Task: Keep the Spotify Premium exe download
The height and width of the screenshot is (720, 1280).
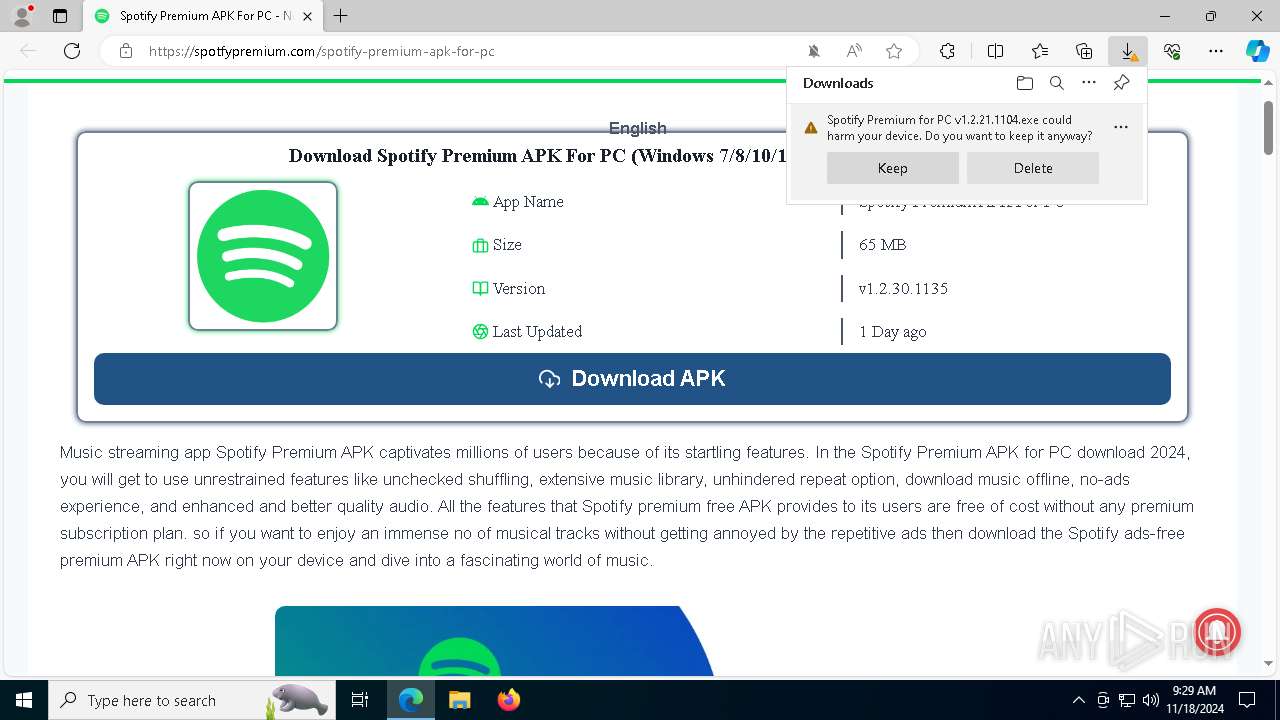Action: pos(892,168)
